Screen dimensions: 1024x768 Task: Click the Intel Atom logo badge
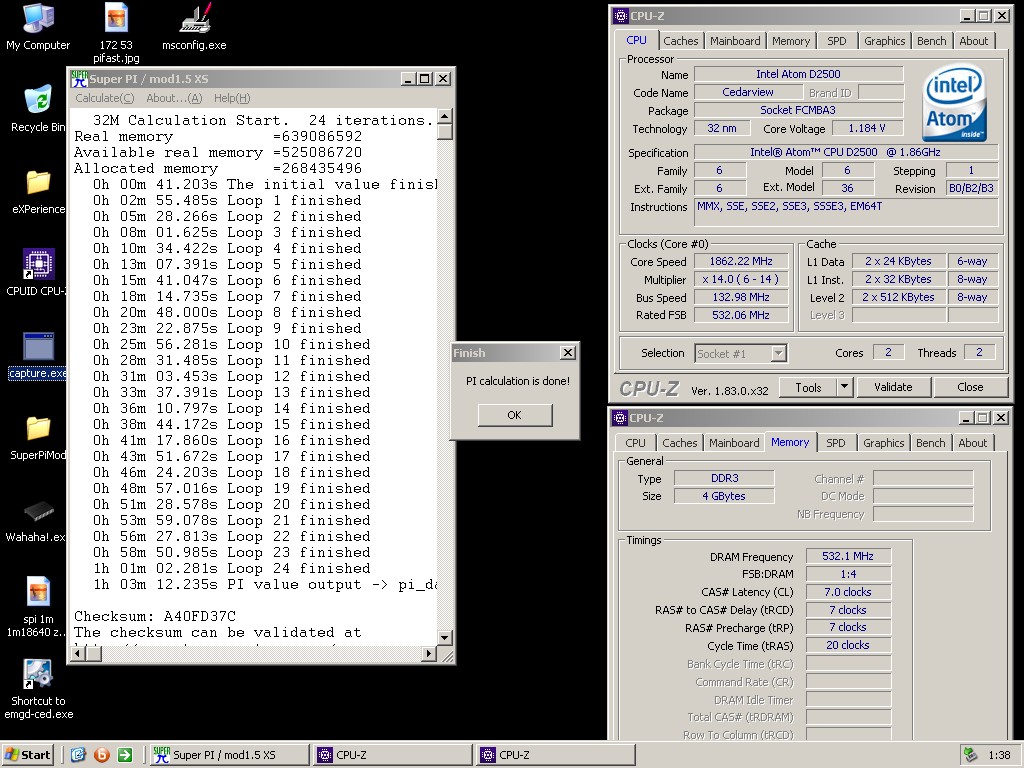pos(953,103)
